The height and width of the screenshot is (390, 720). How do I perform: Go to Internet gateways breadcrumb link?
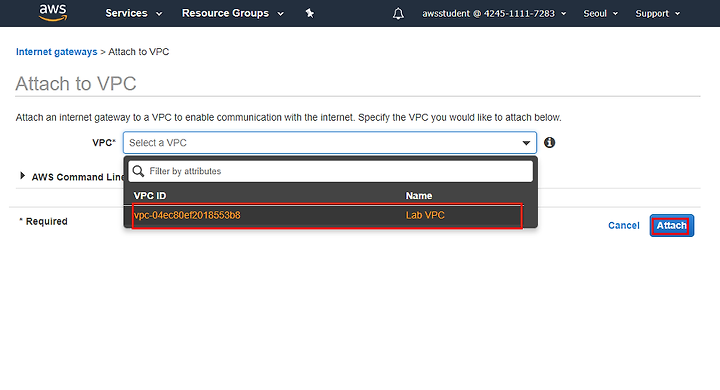pos(56,52)
